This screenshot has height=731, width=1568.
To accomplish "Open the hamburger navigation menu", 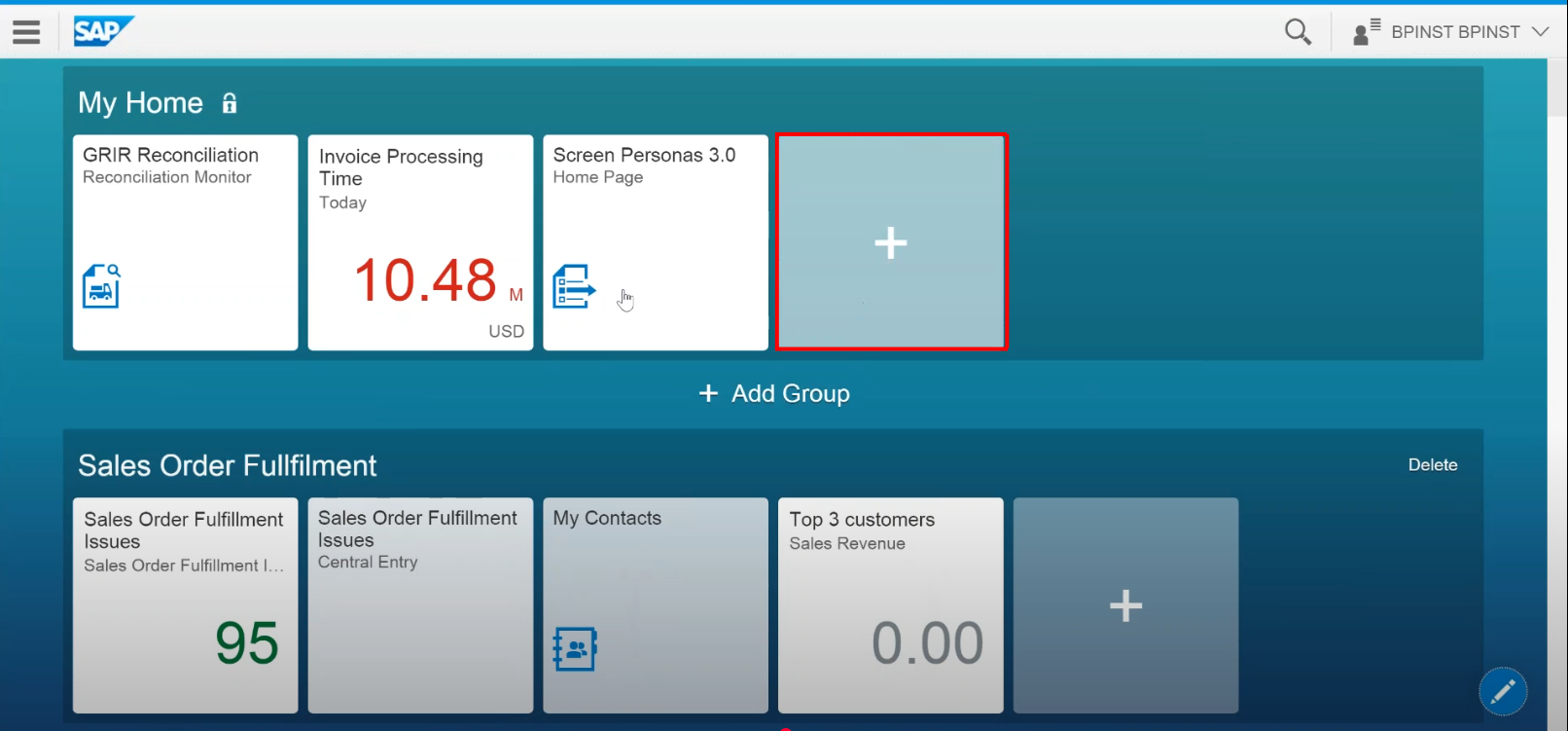I will coord(26,32).
